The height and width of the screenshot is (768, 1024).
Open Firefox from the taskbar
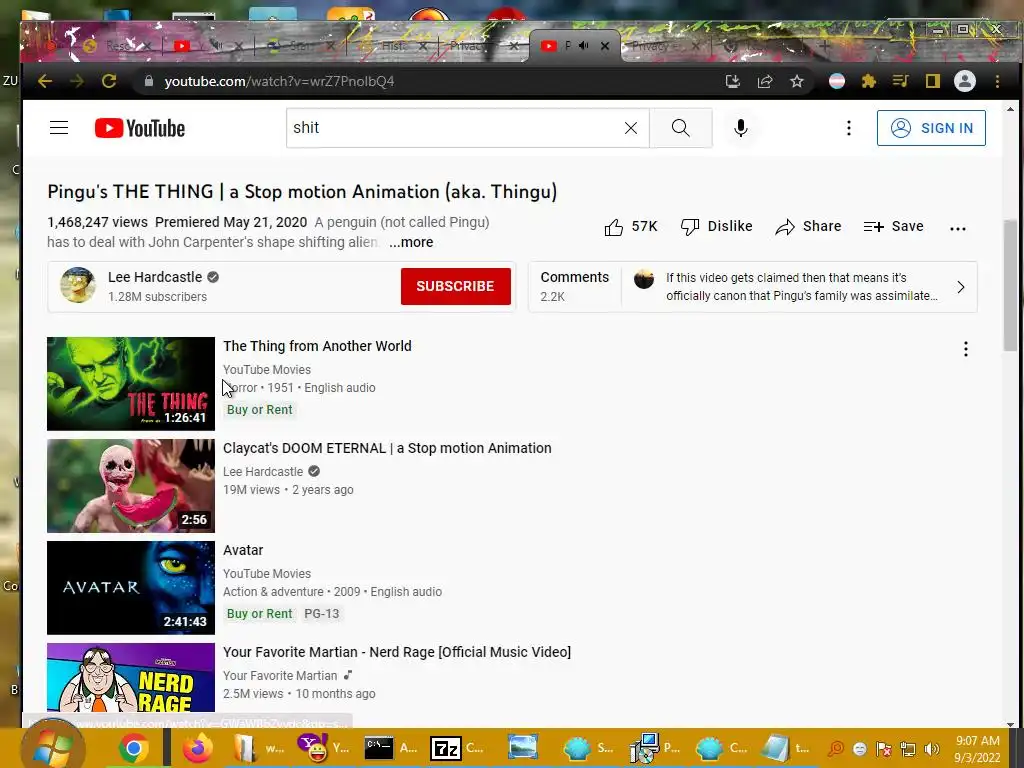tap(198, 748)
